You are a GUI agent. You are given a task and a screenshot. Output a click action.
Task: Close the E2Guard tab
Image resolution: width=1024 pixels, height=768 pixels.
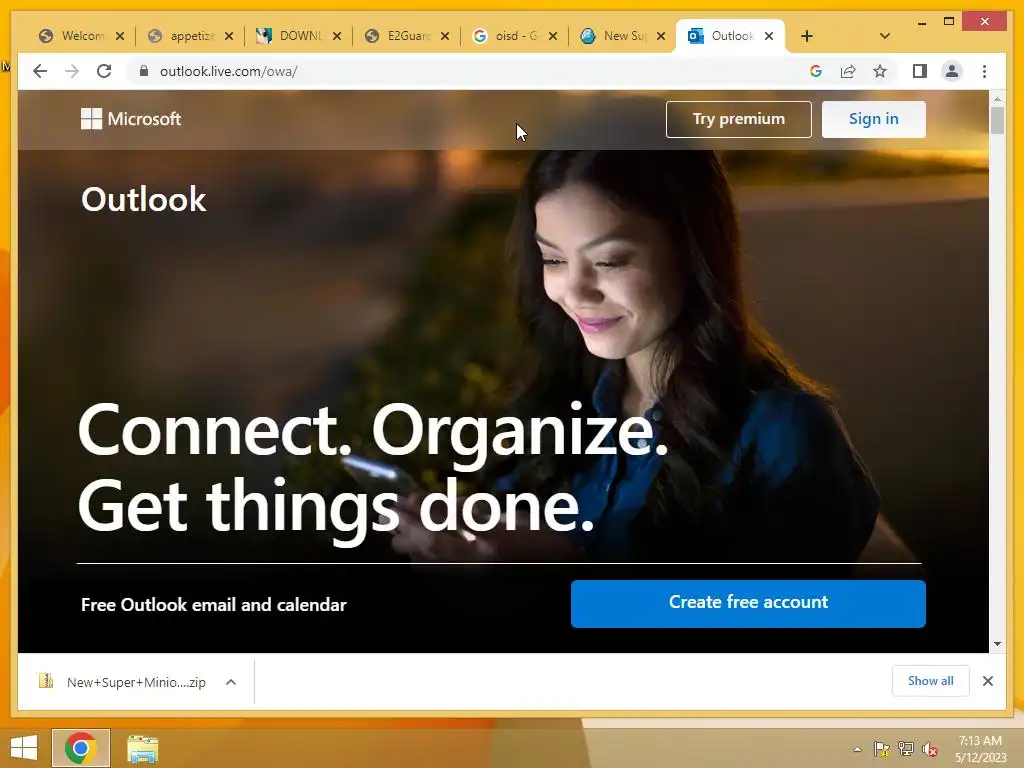point(445,36)
